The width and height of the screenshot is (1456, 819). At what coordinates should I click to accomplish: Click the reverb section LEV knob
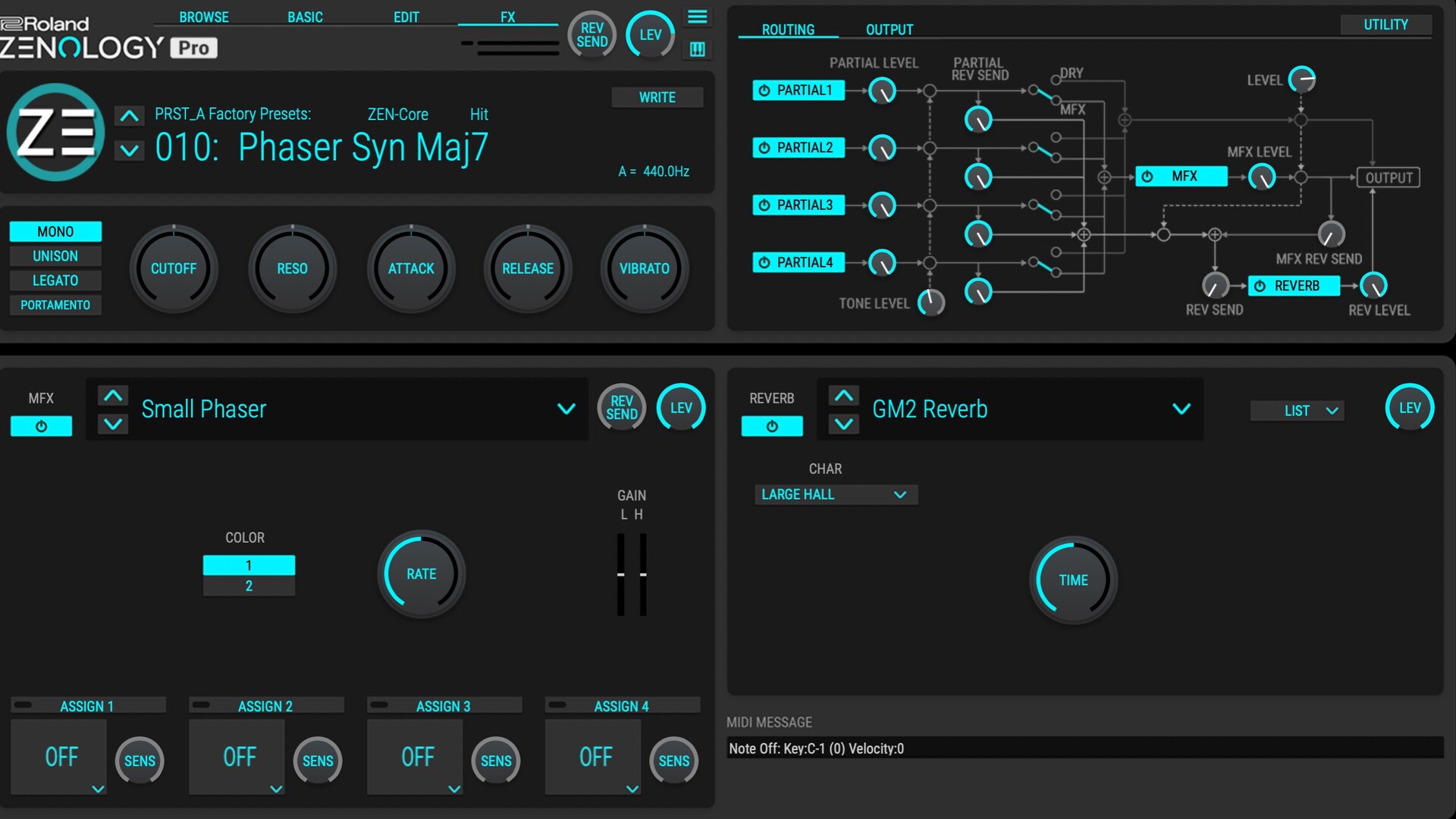click(1410, 408)
